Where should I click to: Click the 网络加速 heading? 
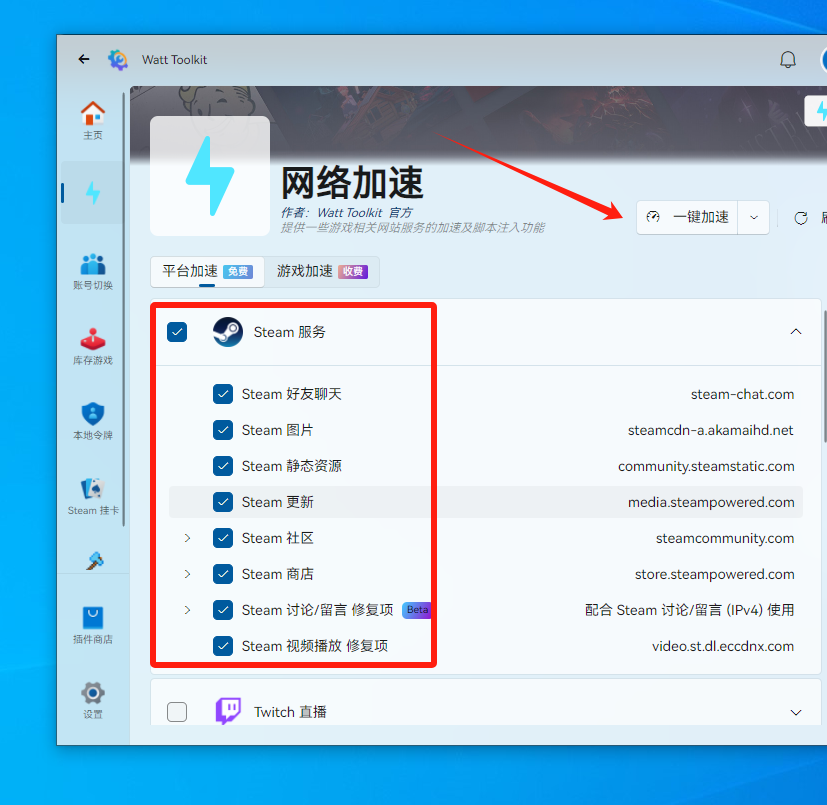[x=352, y=183]
